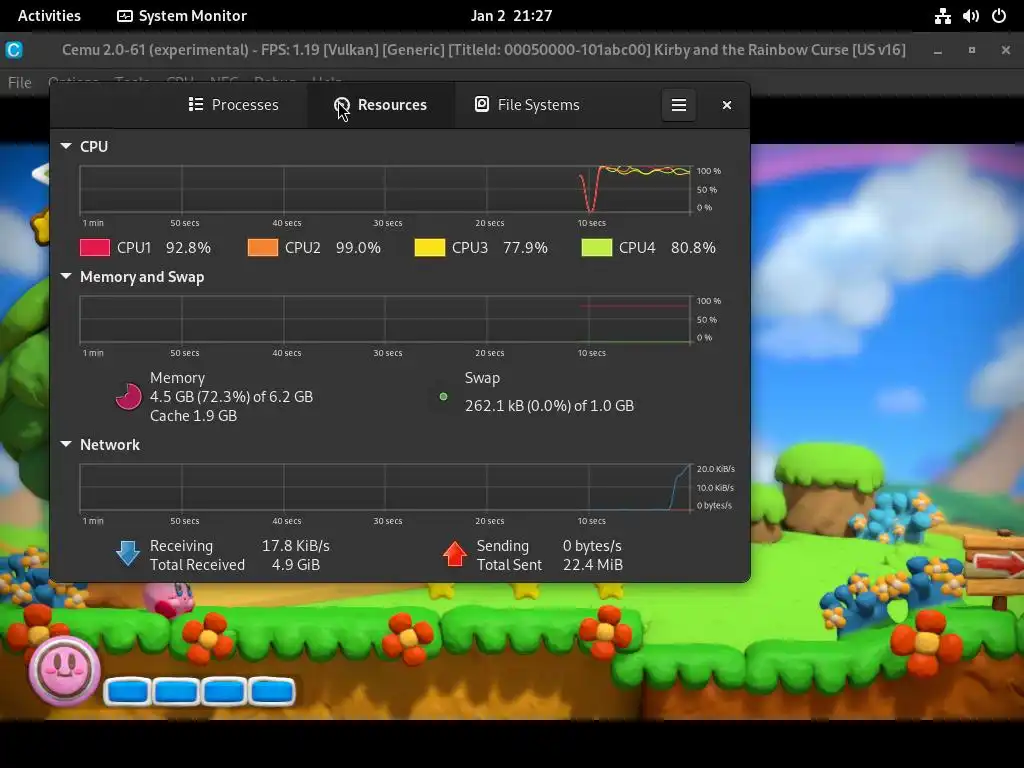1024x768 pixels.
Task: Click the CPU history graph
Action: click(x=385, y=189)
